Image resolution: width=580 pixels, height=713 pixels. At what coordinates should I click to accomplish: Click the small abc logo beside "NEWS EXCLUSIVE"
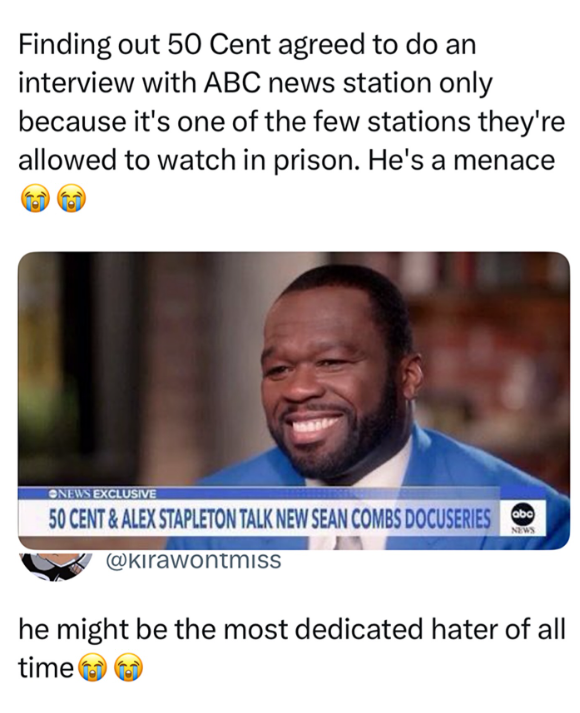coord(51,493)
